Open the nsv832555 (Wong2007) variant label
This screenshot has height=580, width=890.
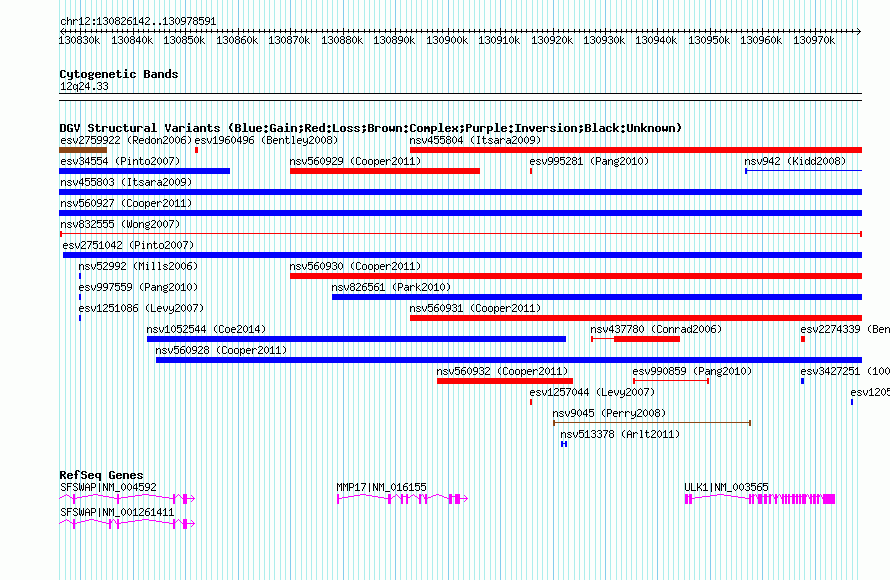click(x=120, y=224)
